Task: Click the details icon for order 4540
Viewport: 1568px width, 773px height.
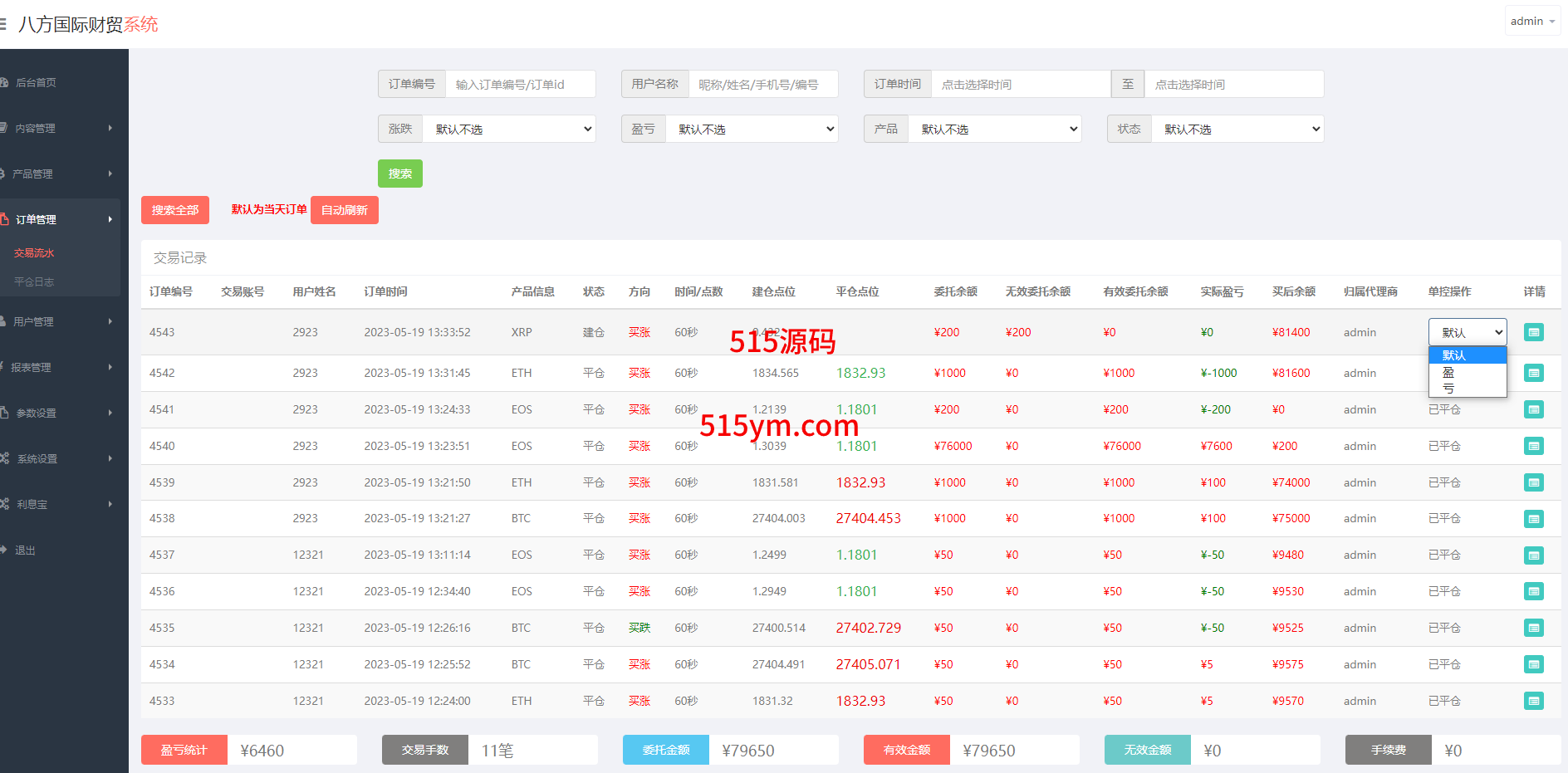Action: 1533,446
